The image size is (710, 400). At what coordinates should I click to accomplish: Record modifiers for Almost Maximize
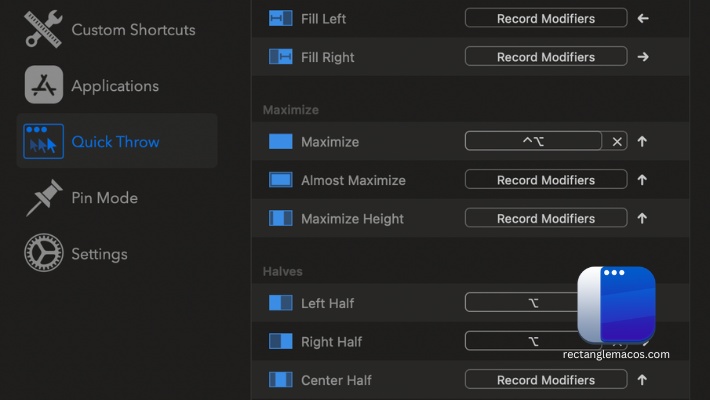(x=546, y=180)
